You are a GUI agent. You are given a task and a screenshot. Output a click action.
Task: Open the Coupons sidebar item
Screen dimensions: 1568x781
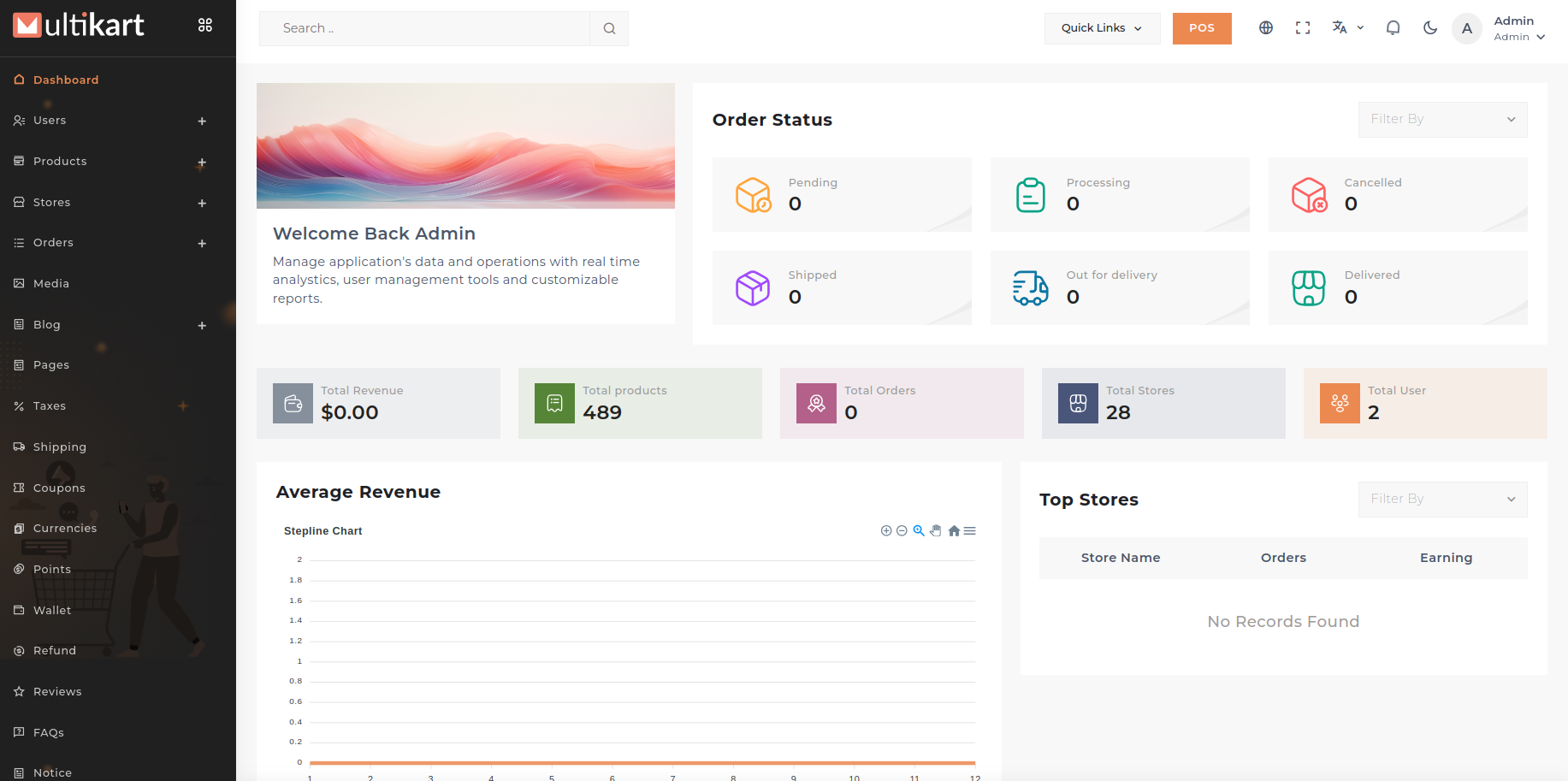59,488
